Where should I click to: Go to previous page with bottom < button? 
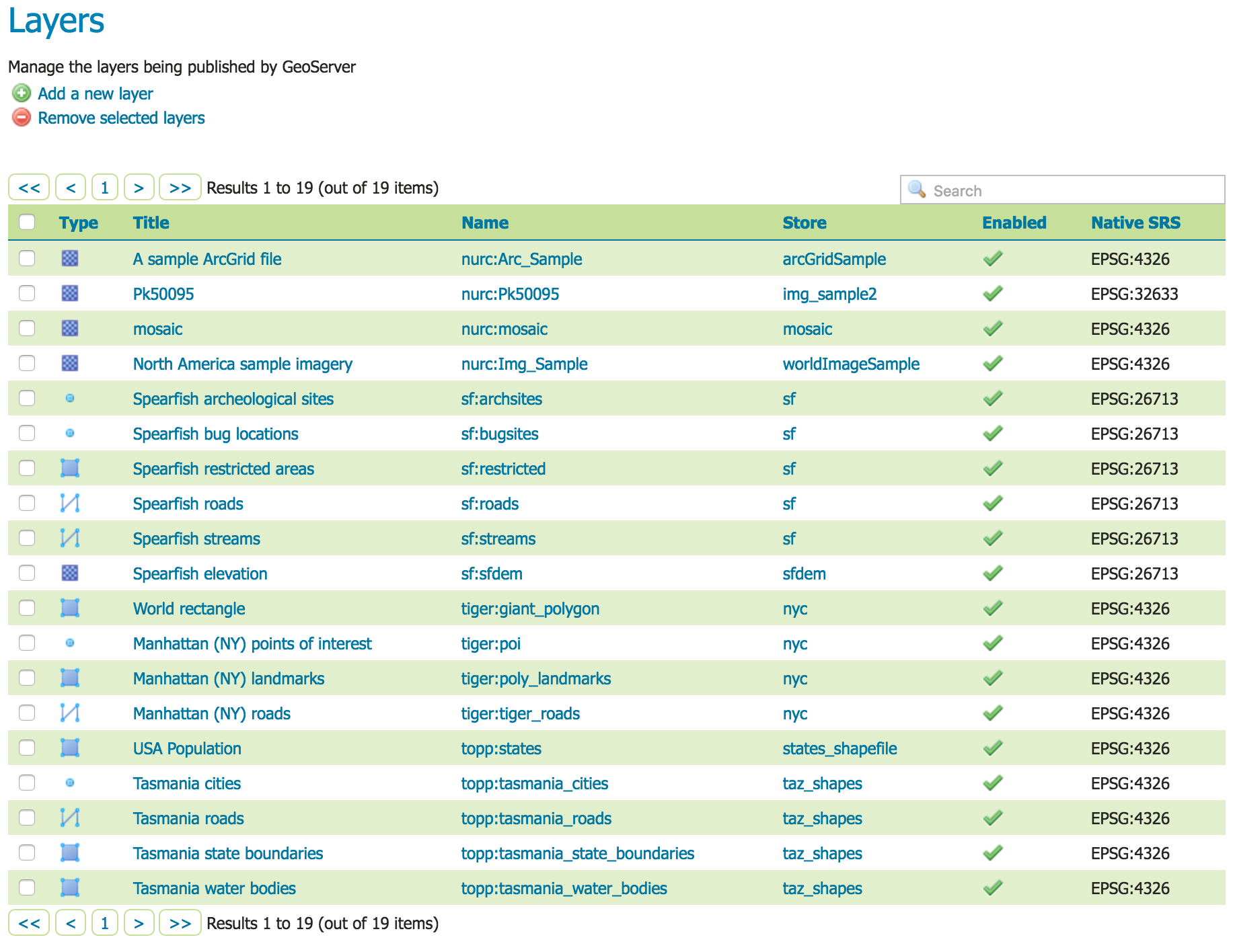[x=71, y=923]
